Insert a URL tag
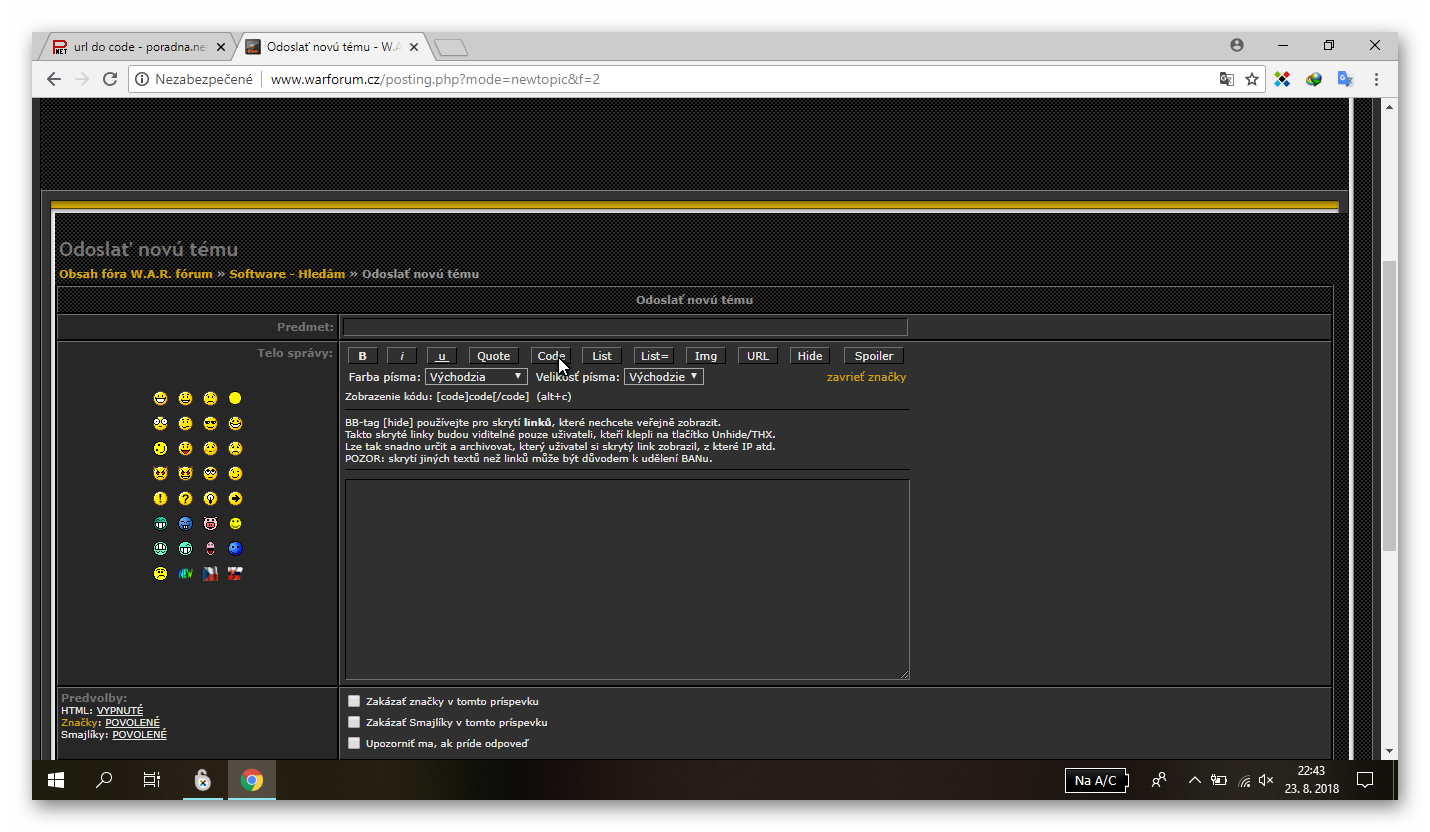The image size is (1430, 832). tap(758, 356)
